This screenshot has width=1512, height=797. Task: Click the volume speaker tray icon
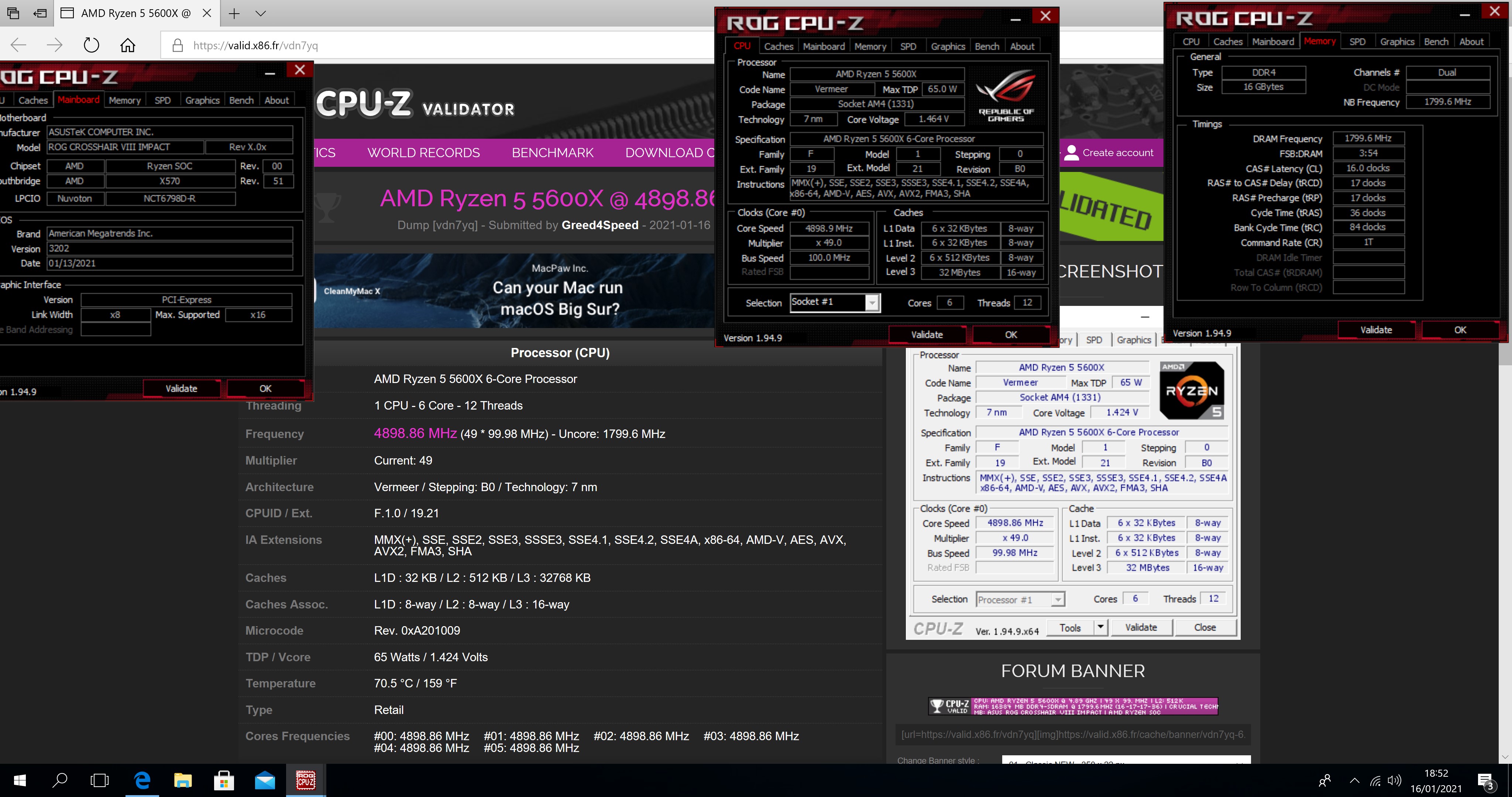pos(1394,780)
